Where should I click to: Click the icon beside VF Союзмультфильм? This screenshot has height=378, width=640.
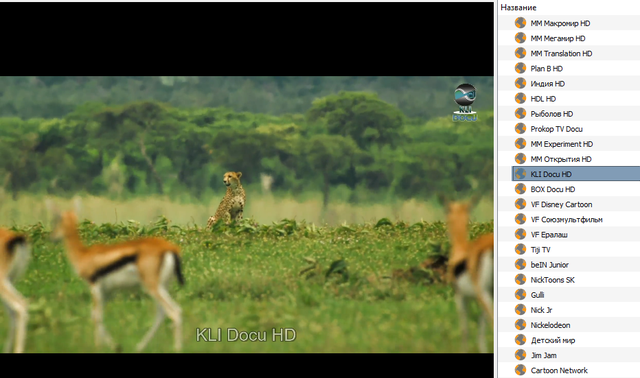tap(520, 219)
